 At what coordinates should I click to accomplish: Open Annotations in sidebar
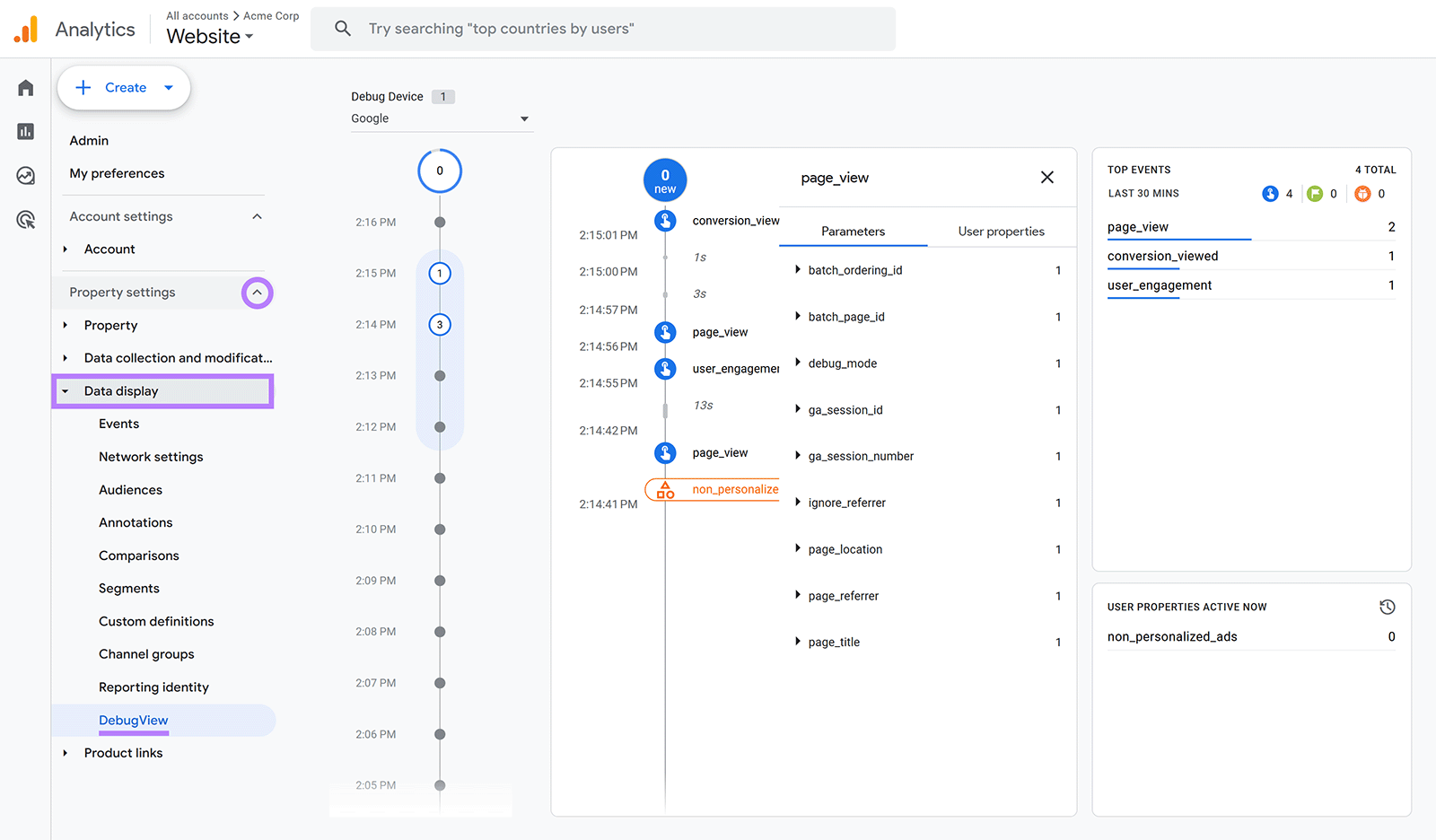pyautogui.click(x=136, y=522)
